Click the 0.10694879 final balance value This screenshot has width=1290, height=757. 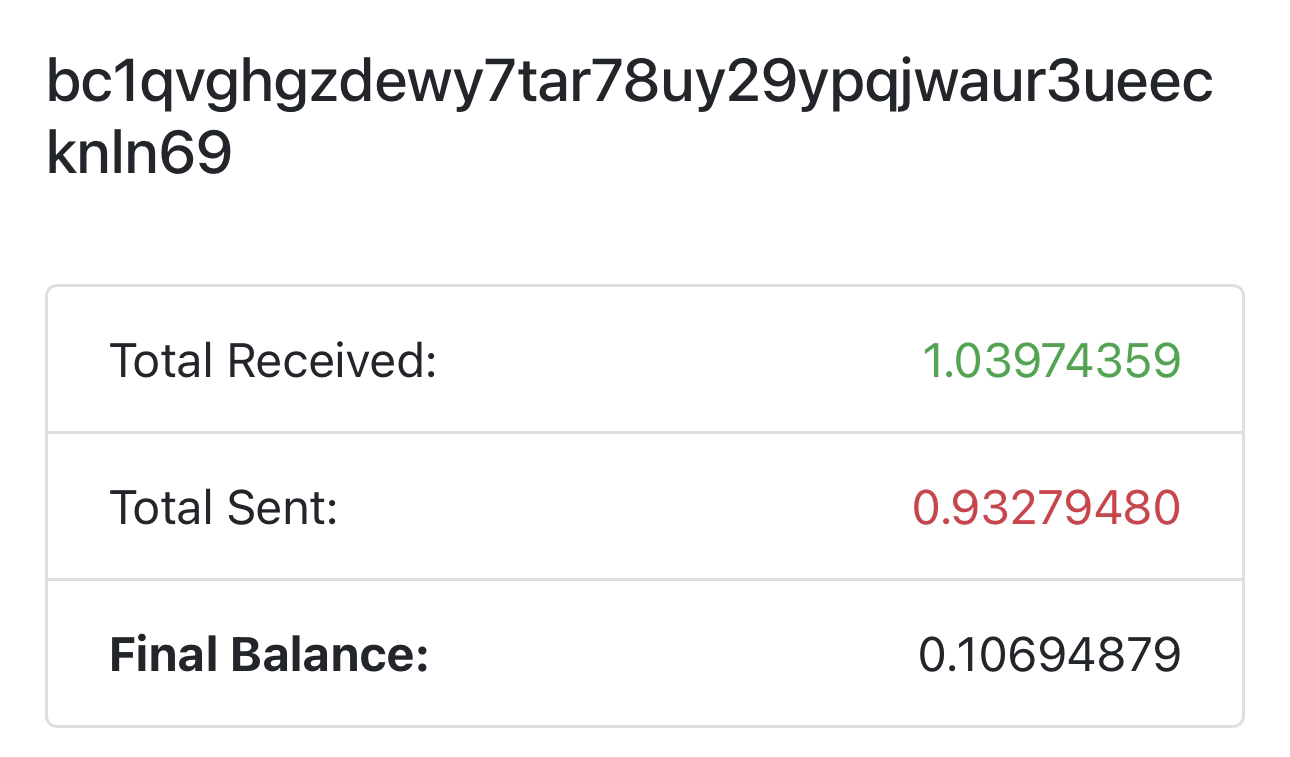tap(1049, 654)
